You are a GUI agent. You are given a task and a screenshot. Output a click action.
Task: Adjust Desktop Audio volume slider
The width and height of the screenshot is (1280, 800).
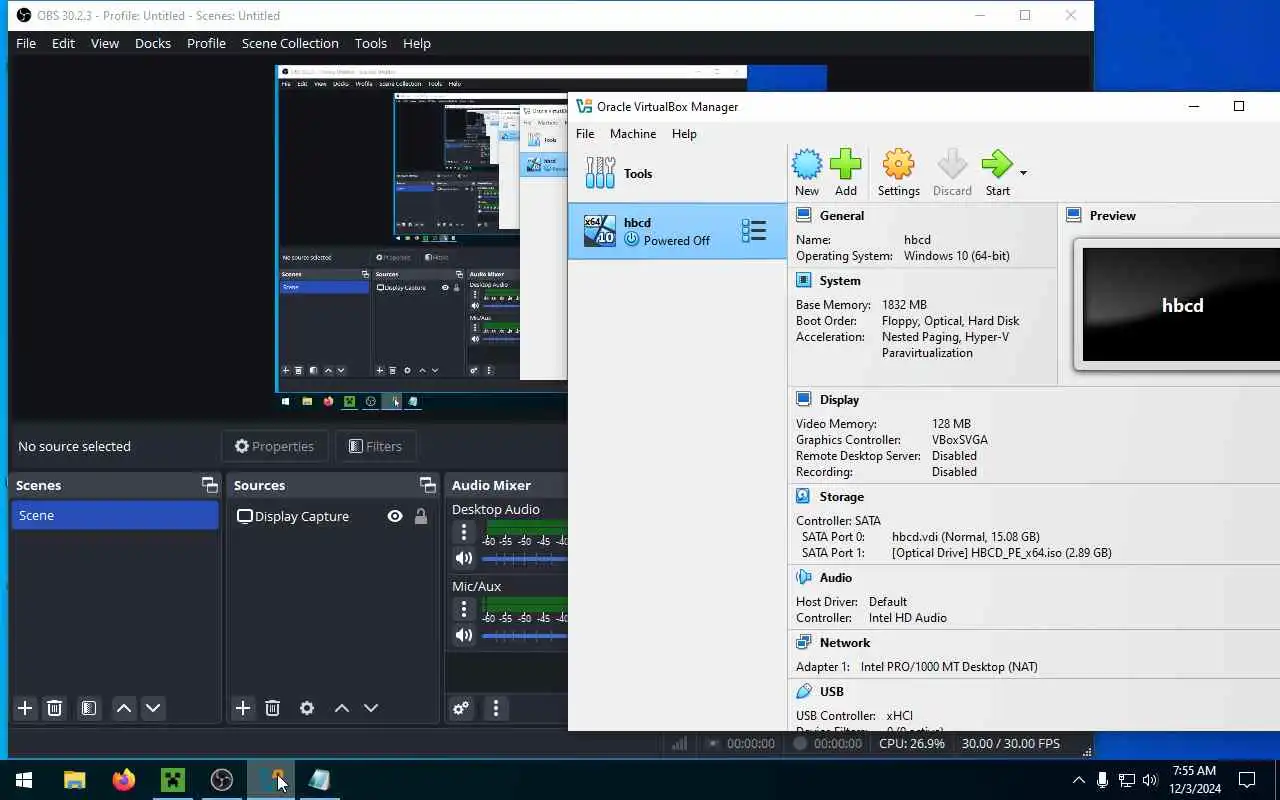click(524, 559)
